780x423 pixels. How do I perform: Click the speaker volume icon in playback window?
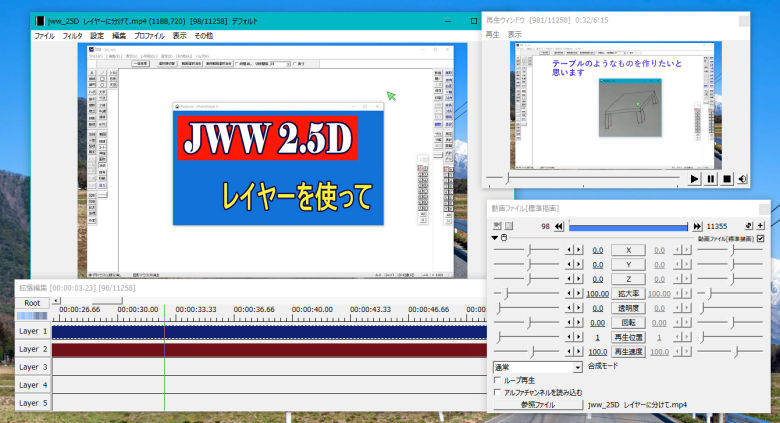742,179
